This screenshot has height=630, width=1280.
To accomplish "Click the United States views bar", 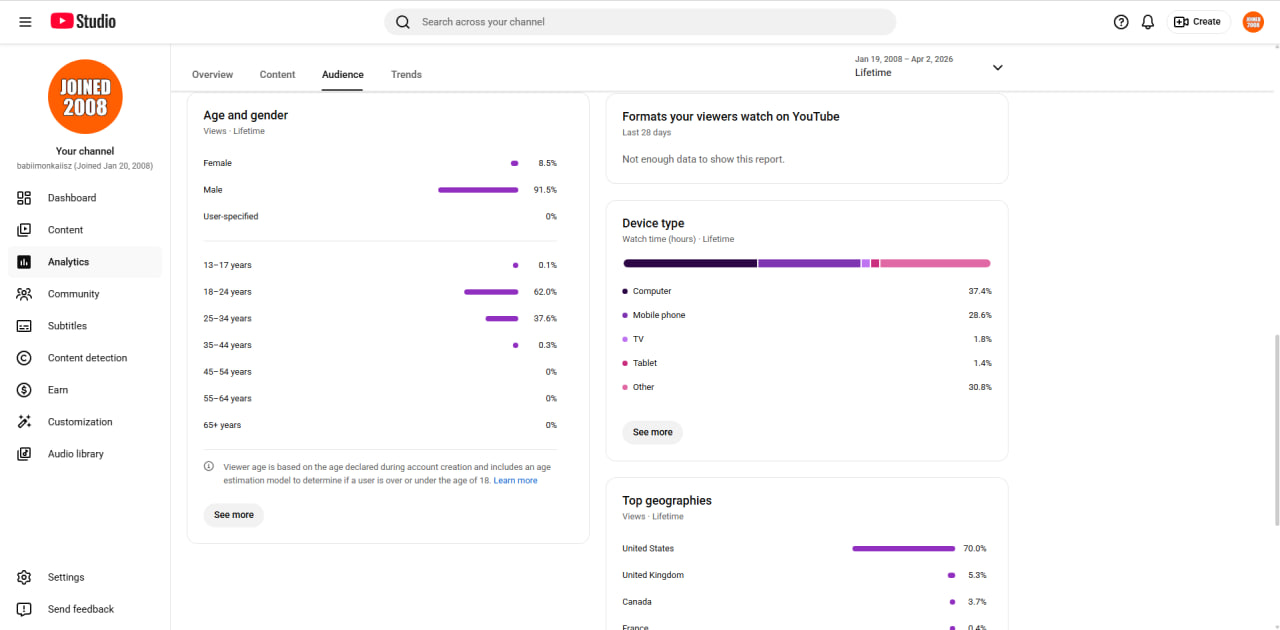I will click(x=904, y=549).
